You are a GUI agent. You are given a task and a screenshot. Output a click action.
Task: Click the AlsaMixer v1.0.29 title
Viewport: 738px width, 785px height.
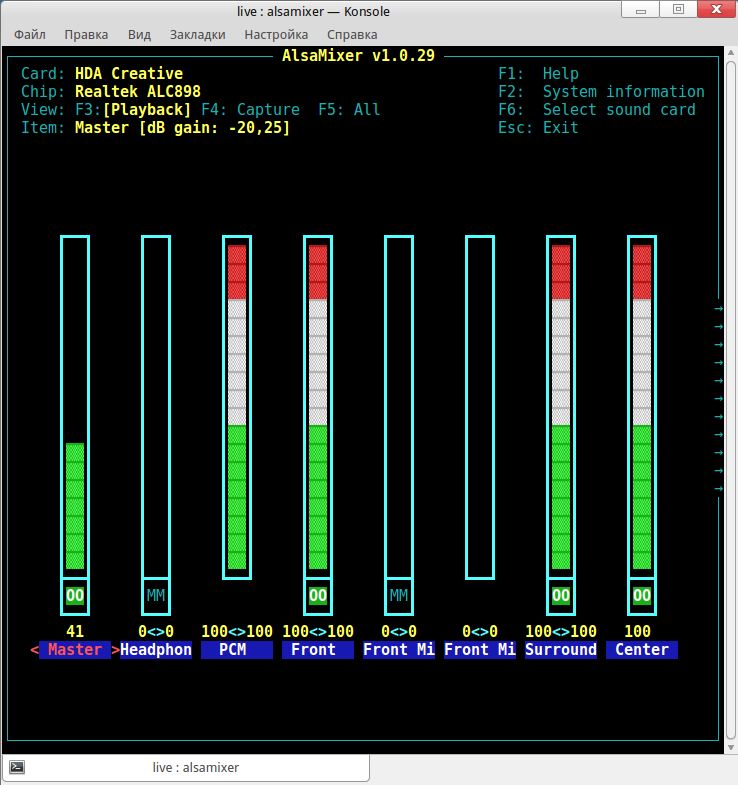(358, 56)
